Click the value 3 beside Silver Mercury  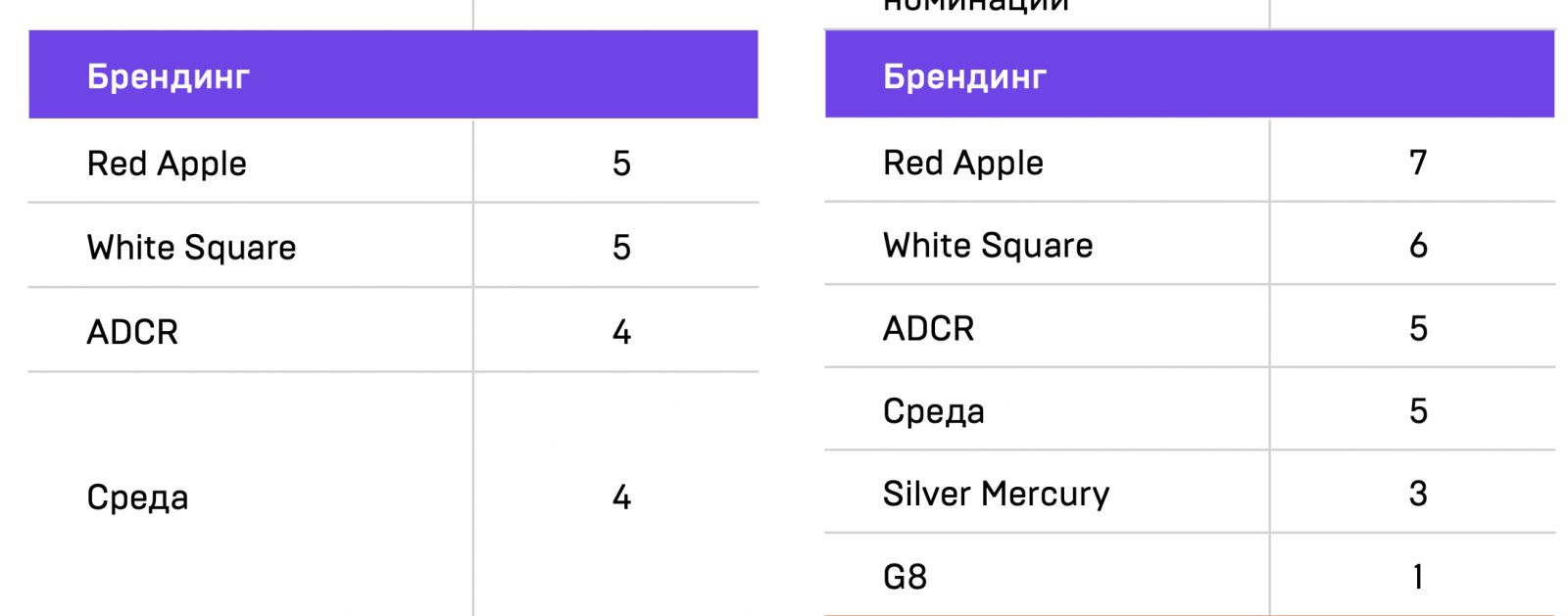(1417, 494)
